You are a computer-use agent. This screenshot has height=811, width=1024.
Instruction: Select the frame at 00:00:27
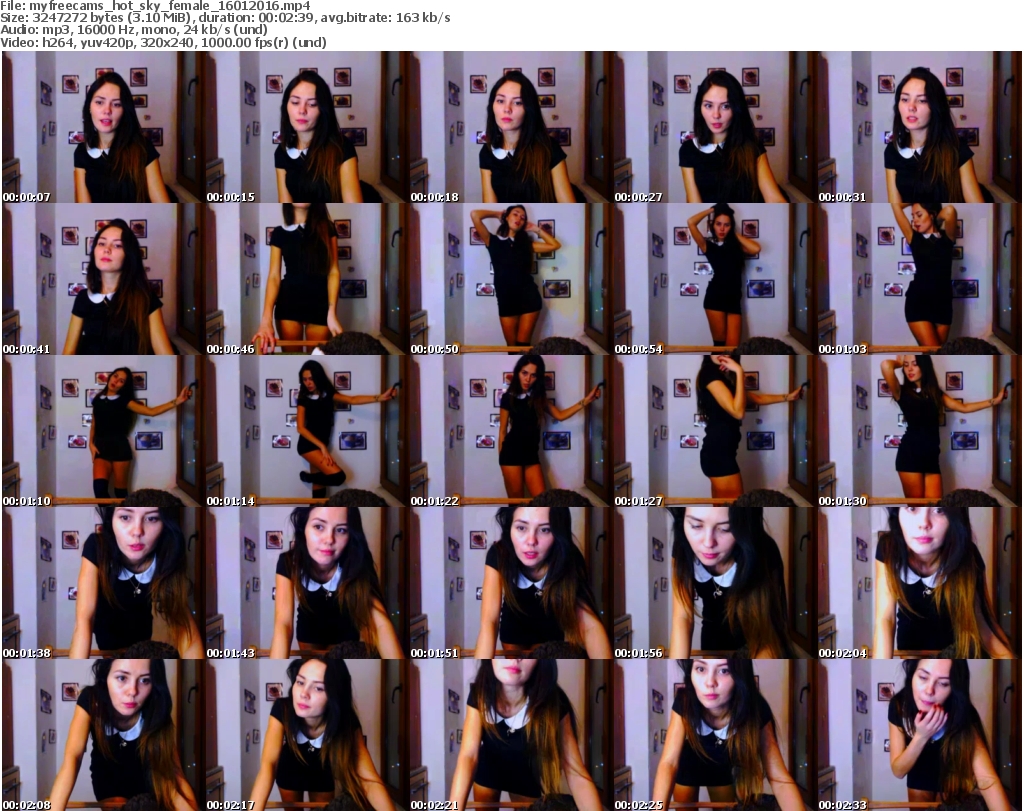(x=714, y=127)
